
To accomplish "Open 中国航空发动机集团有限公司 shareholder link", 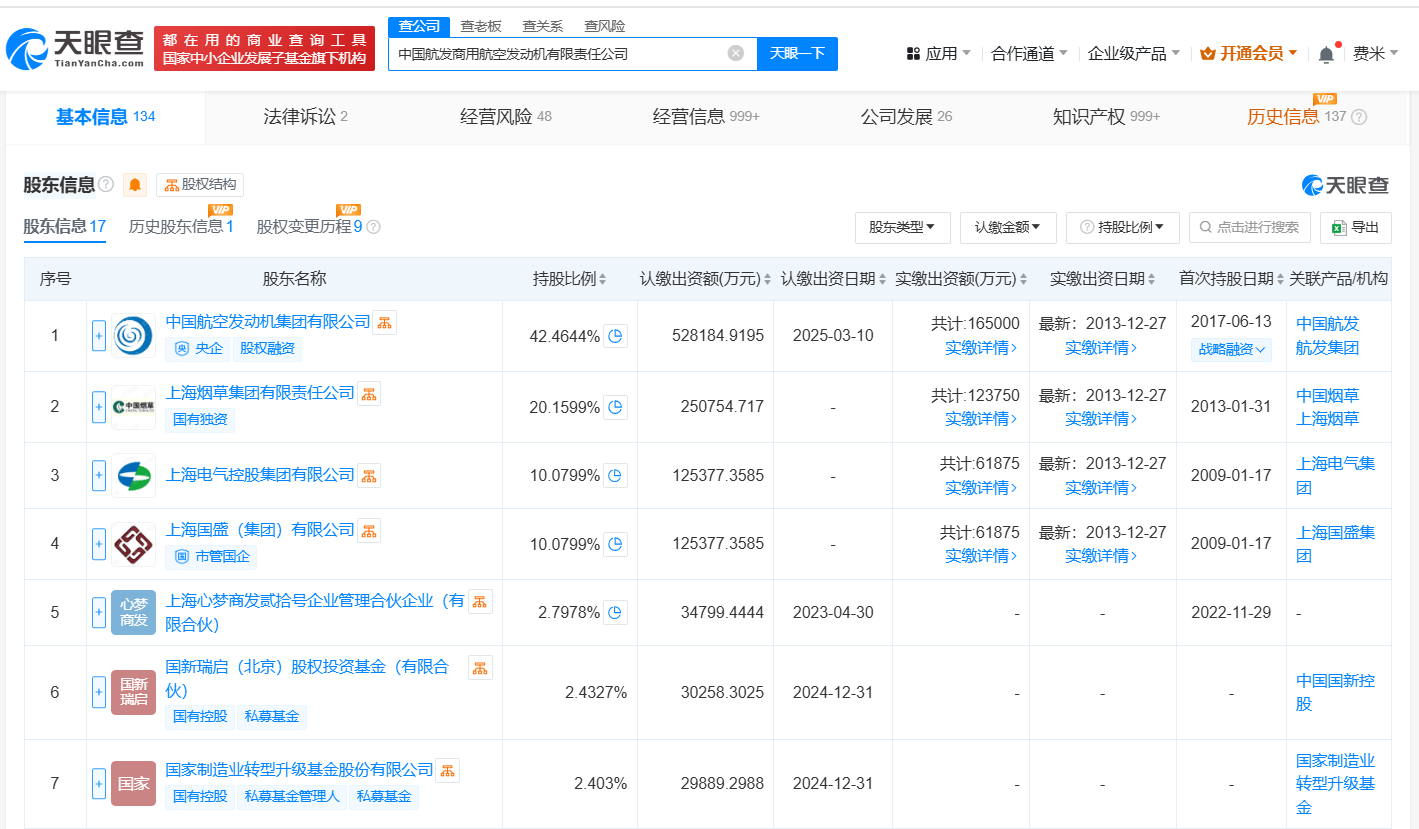I will click(267, 322).
